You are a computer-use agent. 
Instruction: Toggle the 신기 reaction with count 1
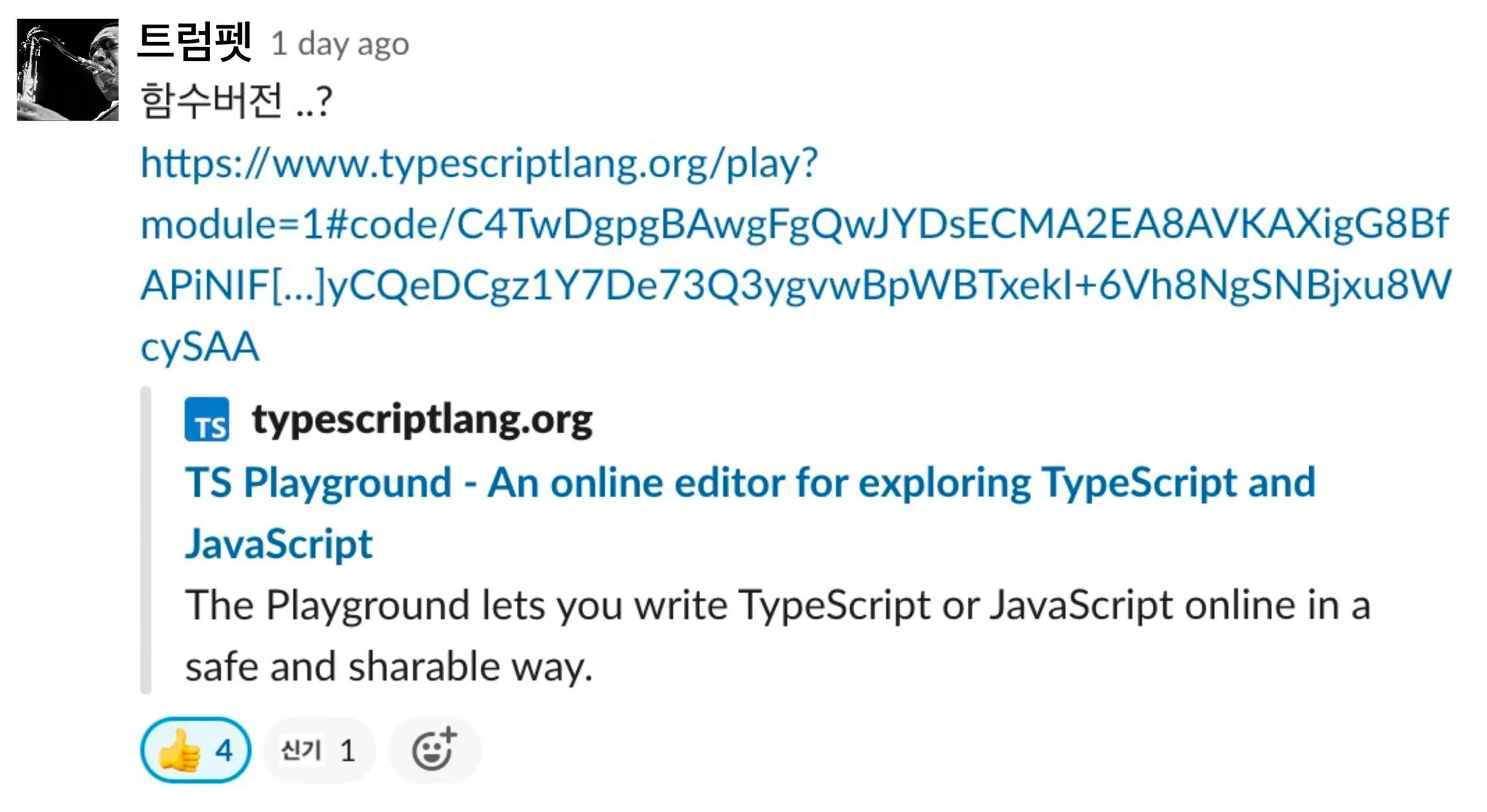(x=319, y=750)
